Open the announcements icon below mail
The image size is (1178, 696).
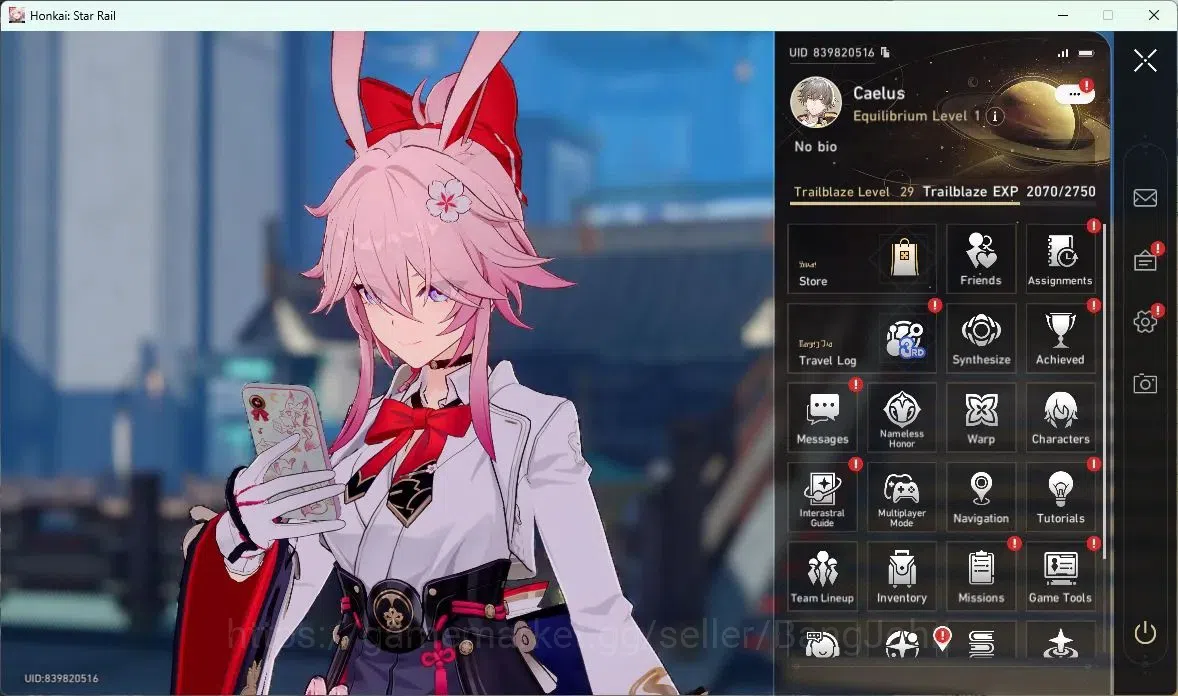[1145, 260]
